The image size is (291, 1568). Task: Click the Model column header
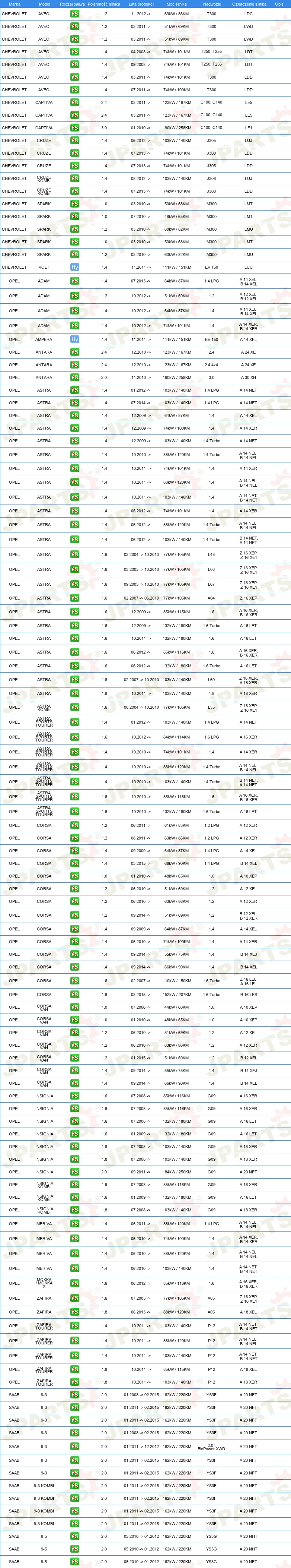click(44, 4)
